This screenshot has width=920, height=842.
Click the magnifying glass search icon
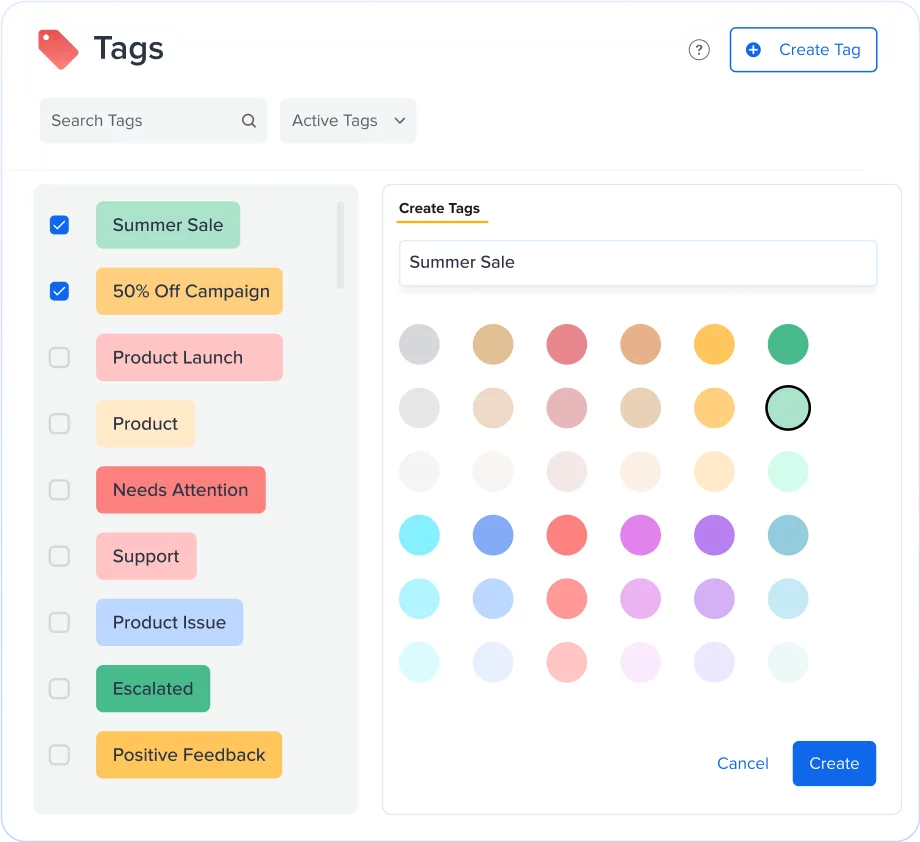point(248,120)
